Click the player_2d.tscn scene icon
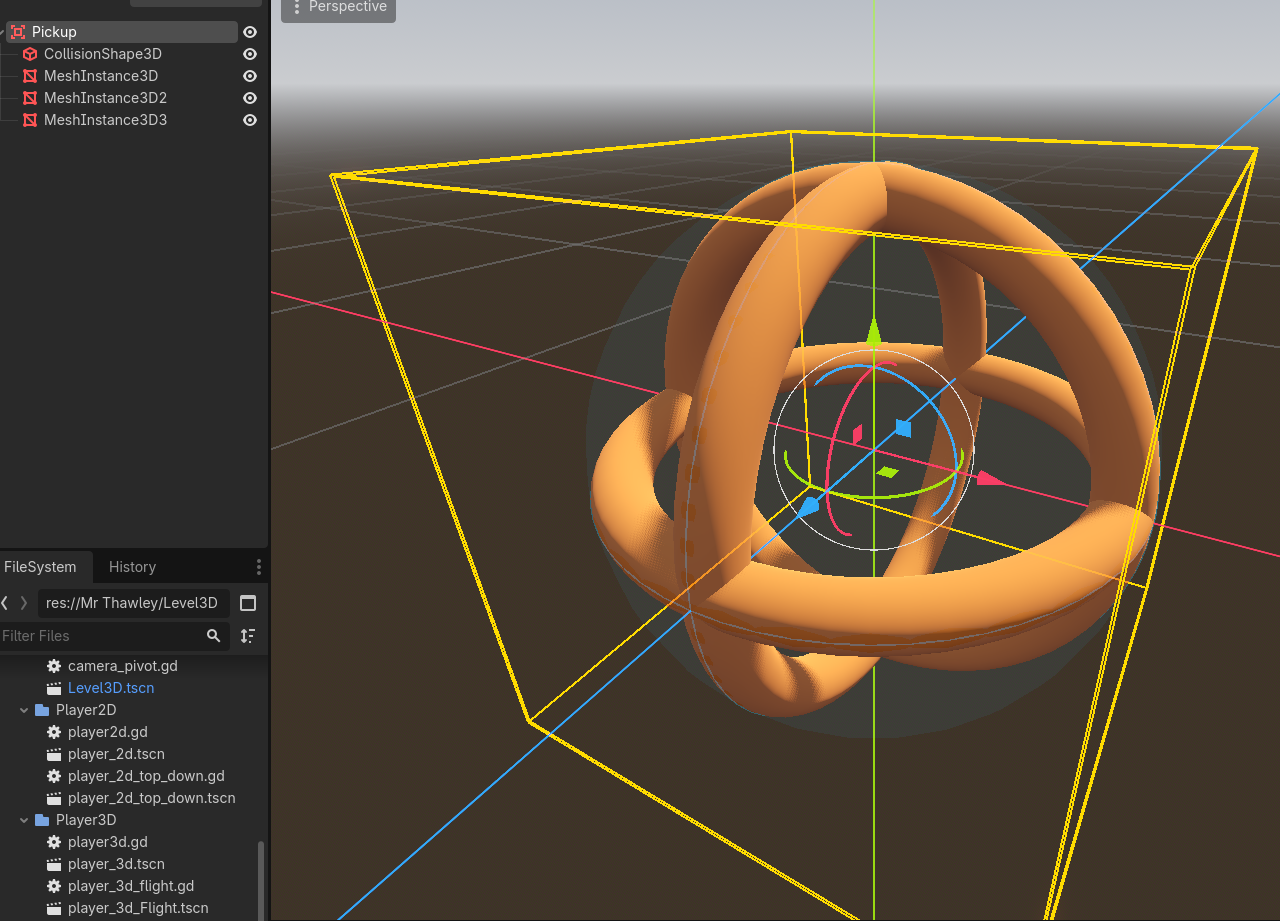 pos(54,754)
